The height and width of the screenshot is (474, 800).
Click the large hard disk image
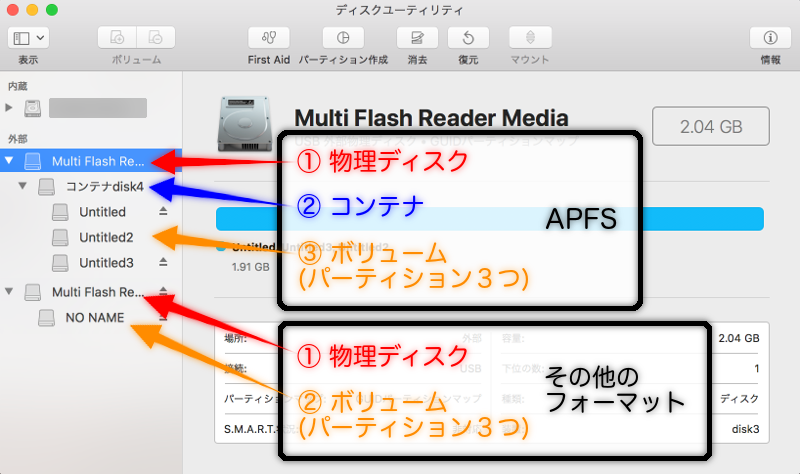pos(245,124)
